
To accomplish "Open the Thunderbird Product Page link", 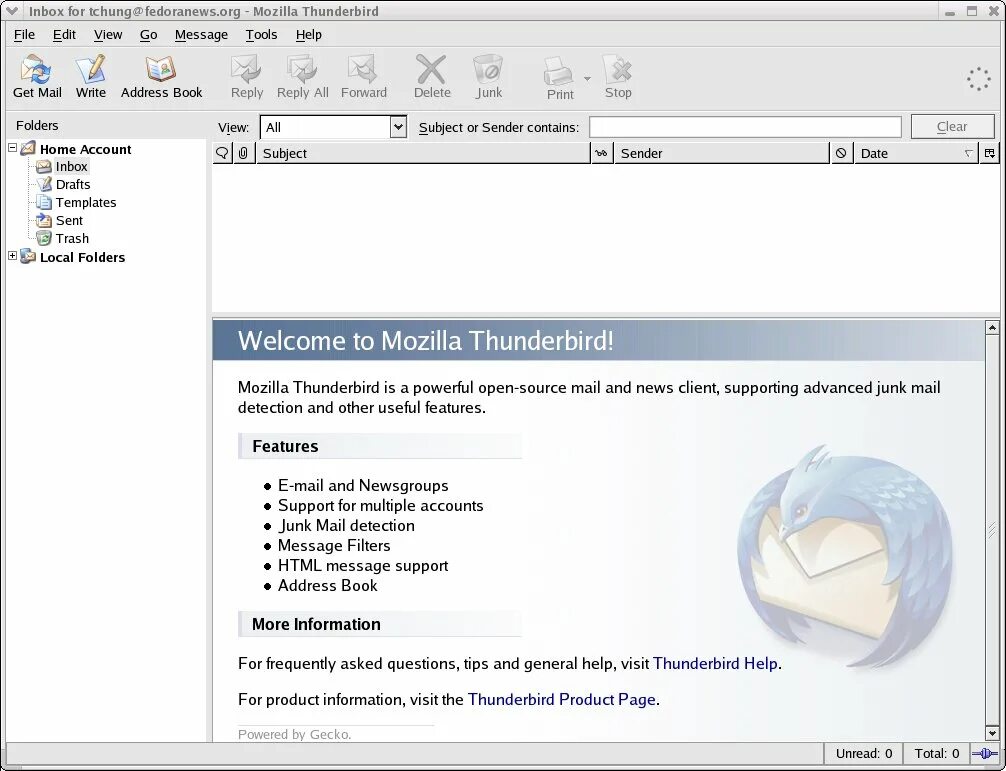I will [x=561, y=699].
